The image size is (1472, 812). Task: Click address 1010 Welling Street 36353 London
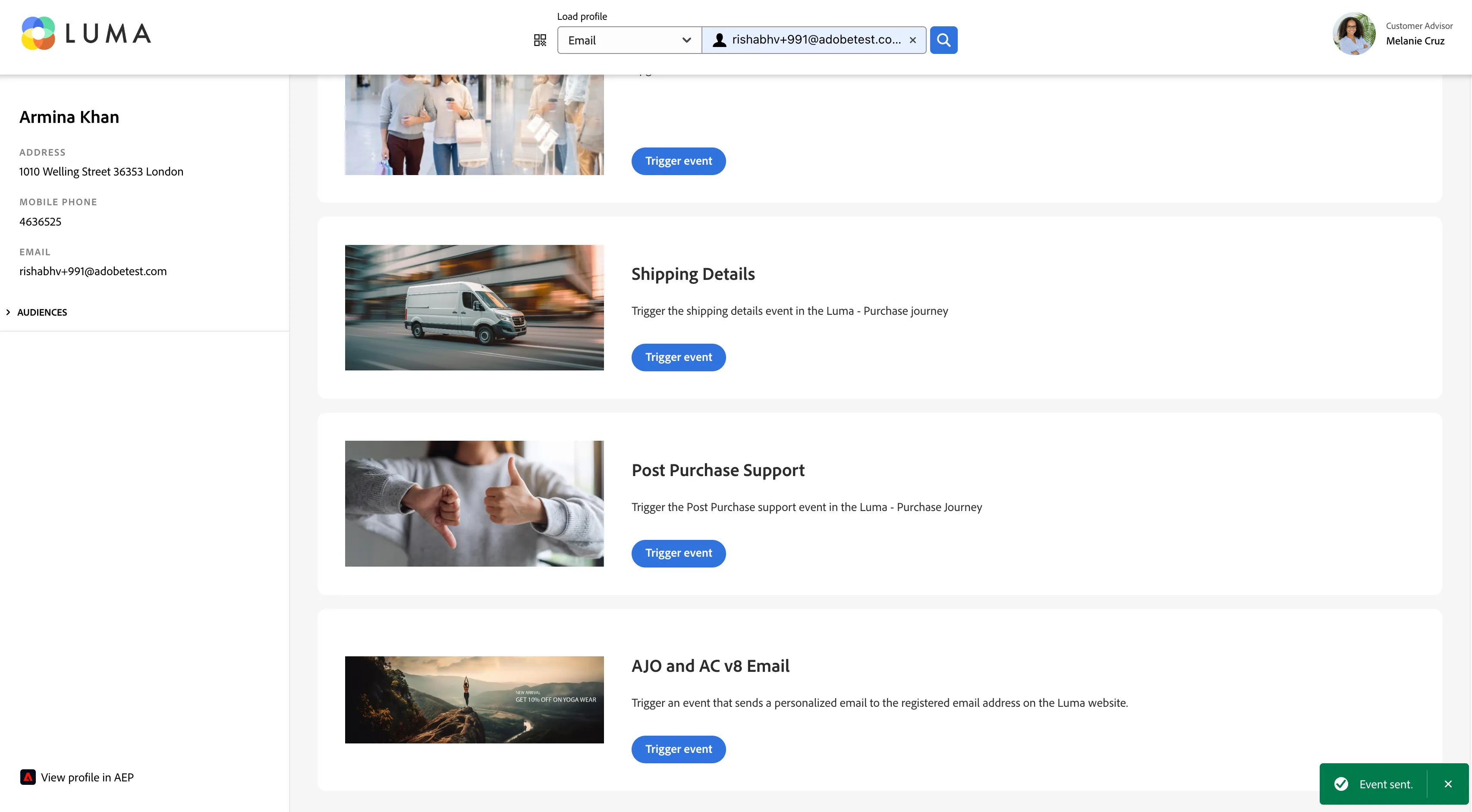[101, 172]
